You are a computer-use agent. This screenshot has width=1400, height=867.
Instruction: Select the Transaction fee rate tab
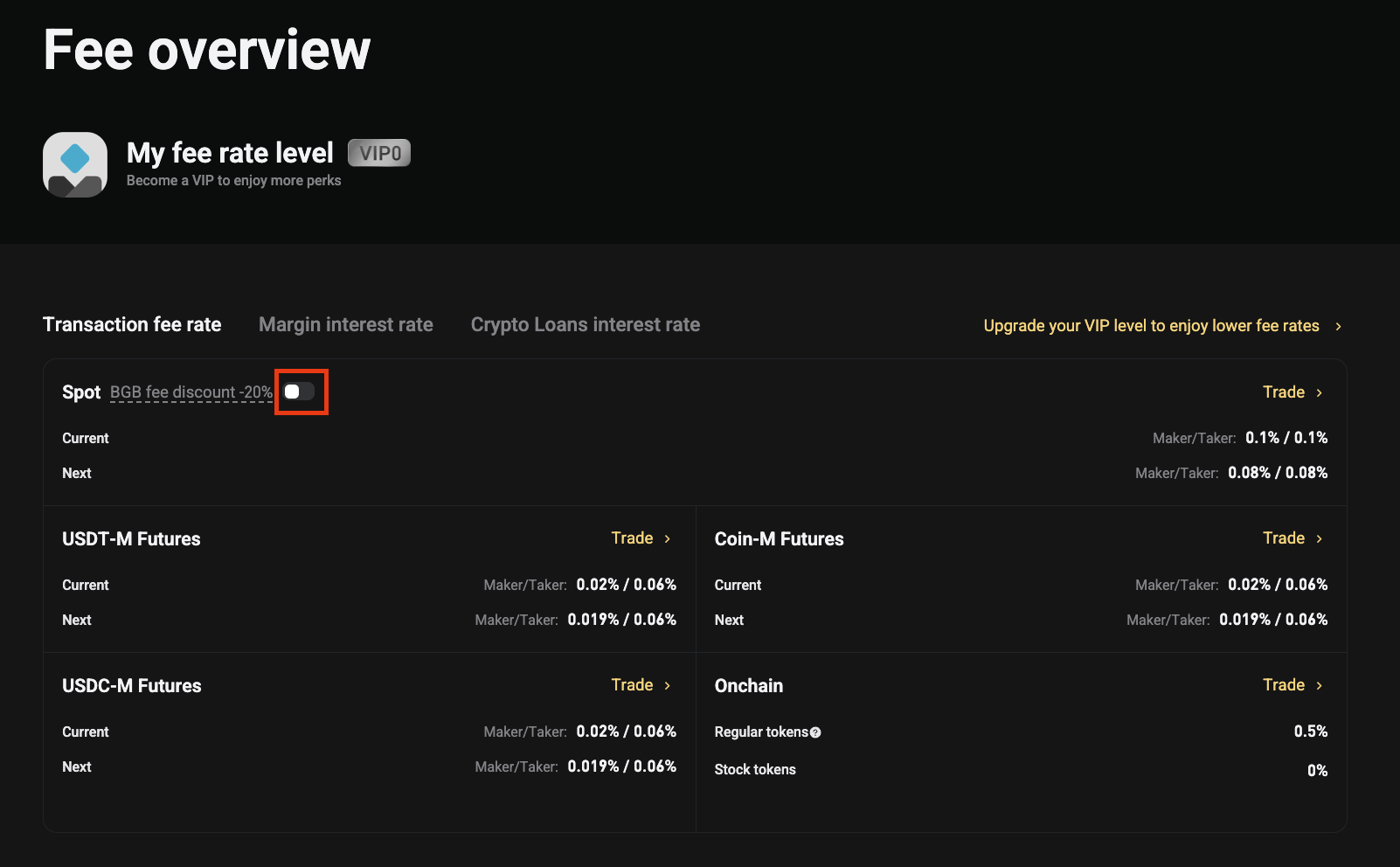pyautogui.click(x=132, y=324)
